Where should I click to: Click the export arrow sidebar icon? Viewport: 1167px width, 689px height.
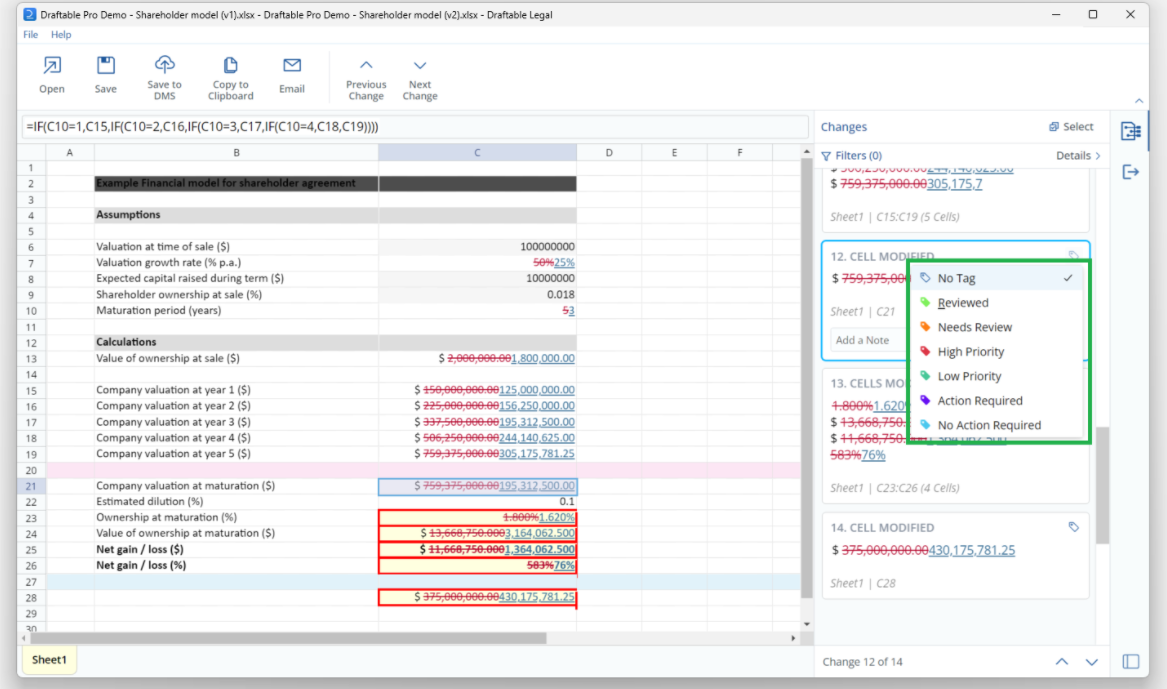point(1131,173)
